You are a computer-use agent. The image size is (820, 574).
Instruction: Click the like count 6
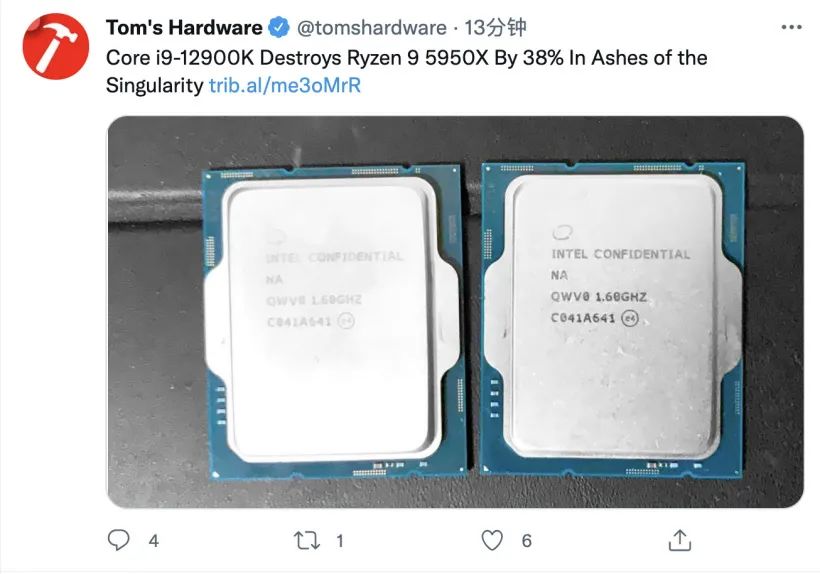pyautogui.click(x=527, y=541)
